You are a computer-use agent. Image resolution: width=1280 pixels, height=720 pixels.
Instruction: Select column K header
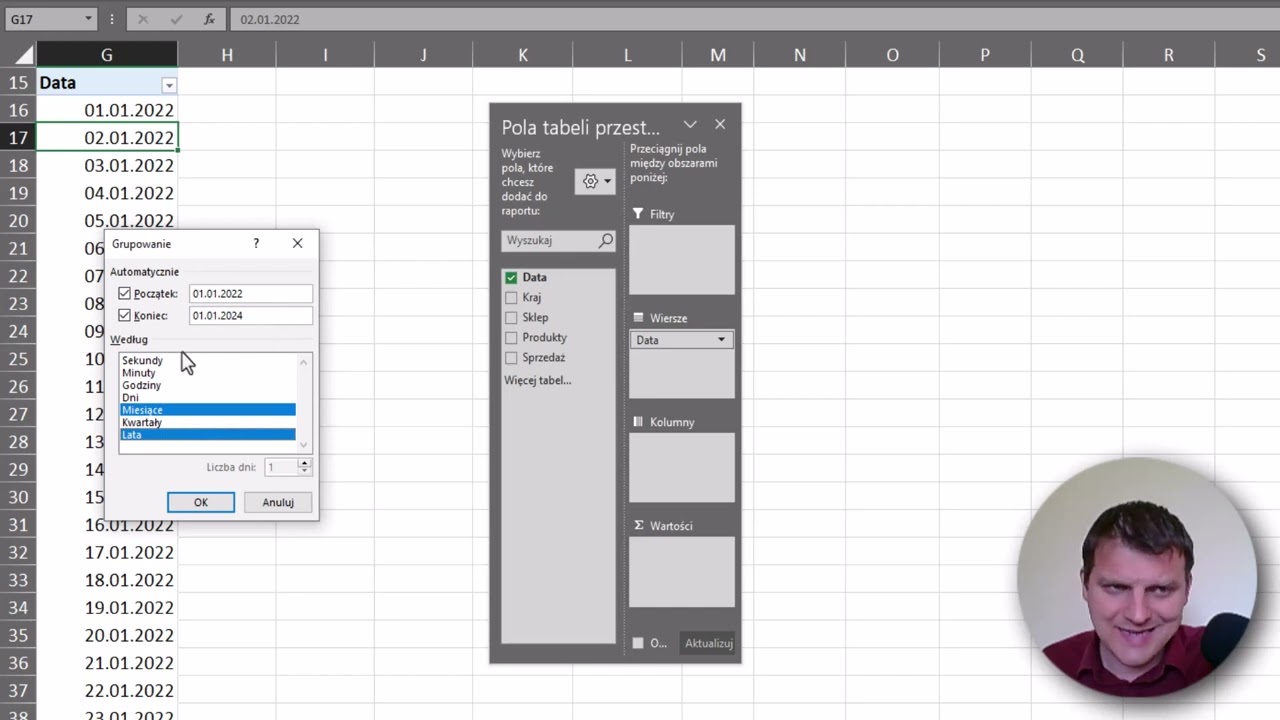523,55
